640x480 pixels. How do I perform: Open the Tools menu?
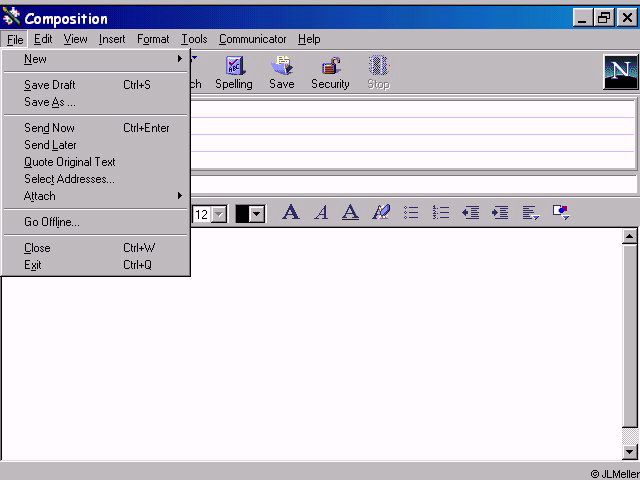[x=194, y=39]
